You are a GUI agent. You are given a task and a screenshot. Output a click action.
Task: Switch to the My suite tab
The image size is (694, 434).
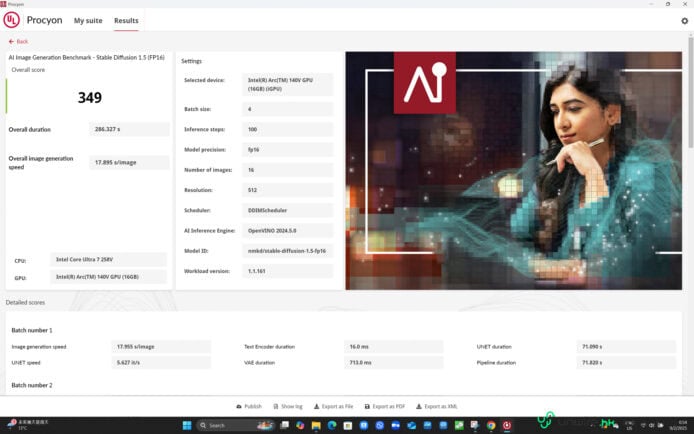[x=87, y=20]
